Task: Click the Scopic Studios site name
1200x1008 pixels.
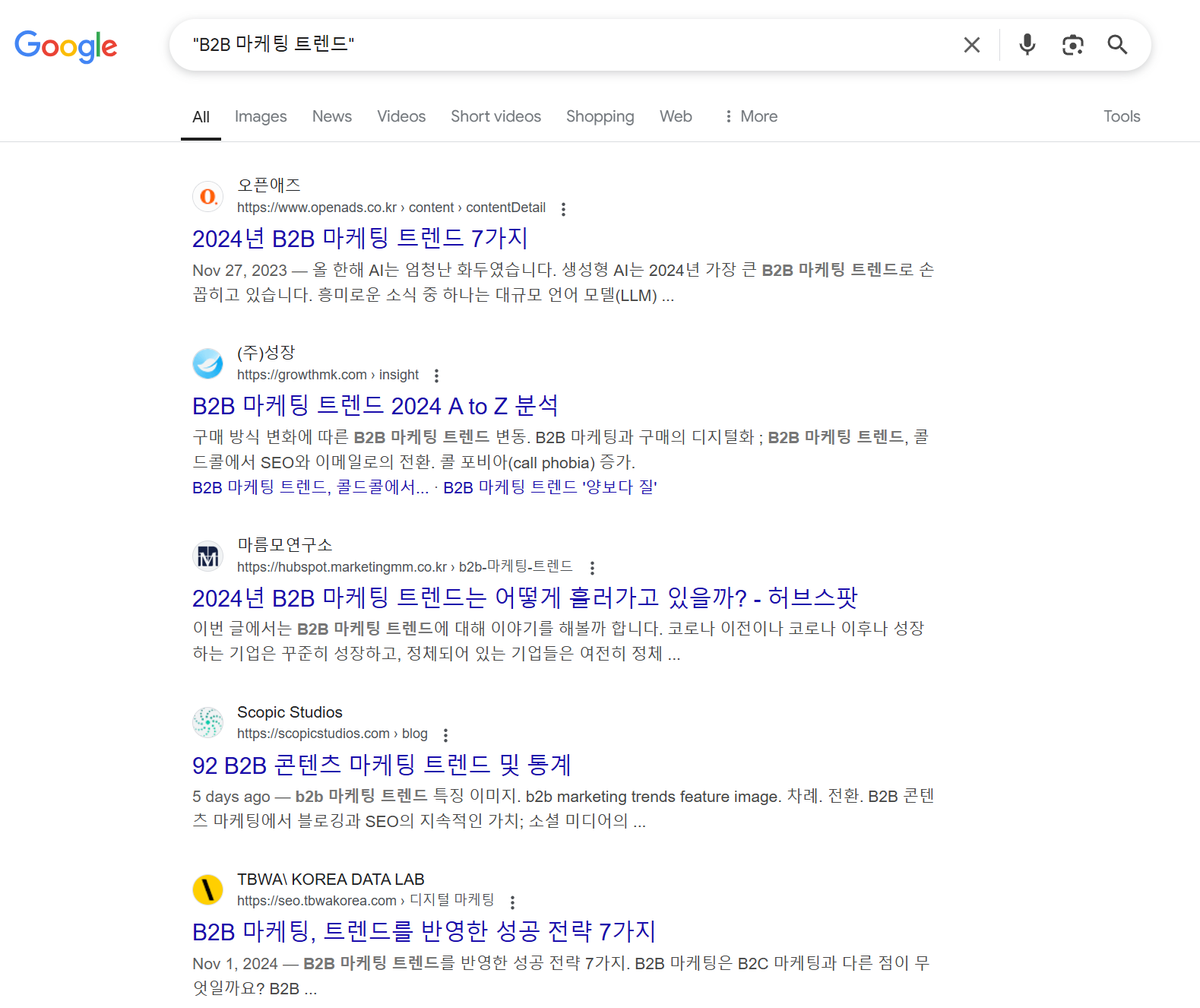Action: (290, 712)
